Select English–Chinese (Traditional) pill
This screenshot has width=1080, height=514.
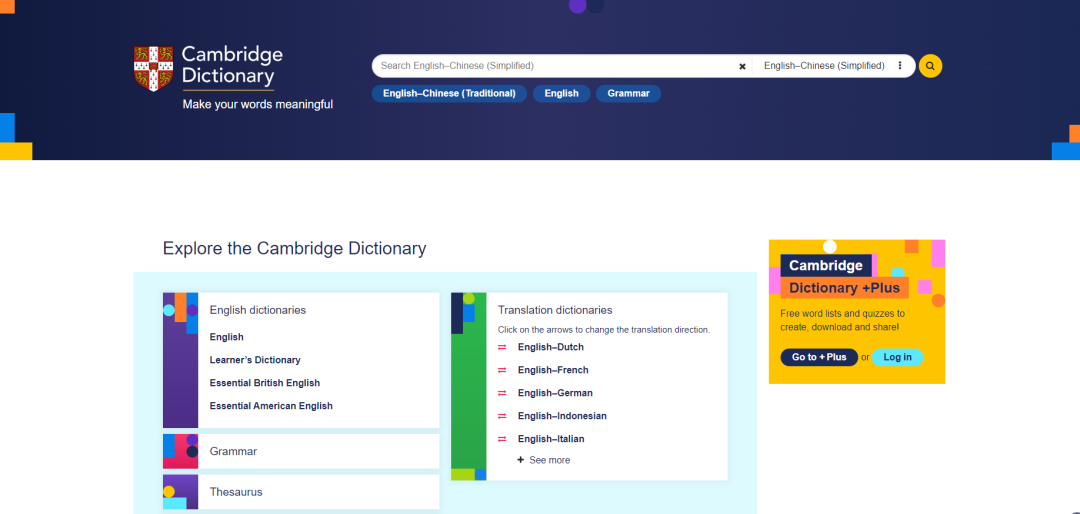click(449, 94)
